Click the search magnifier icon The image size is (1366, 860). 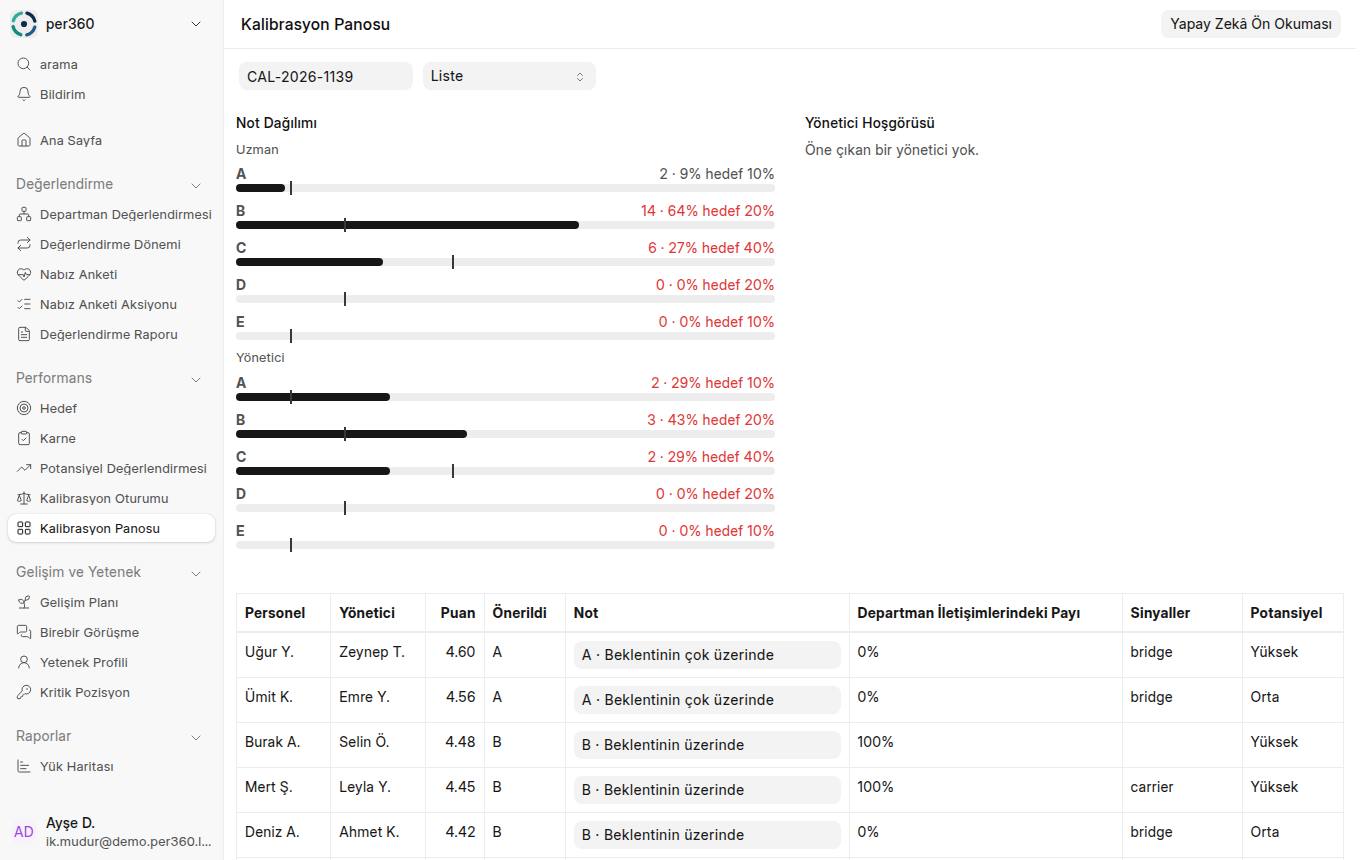click(x=24, y=64)
